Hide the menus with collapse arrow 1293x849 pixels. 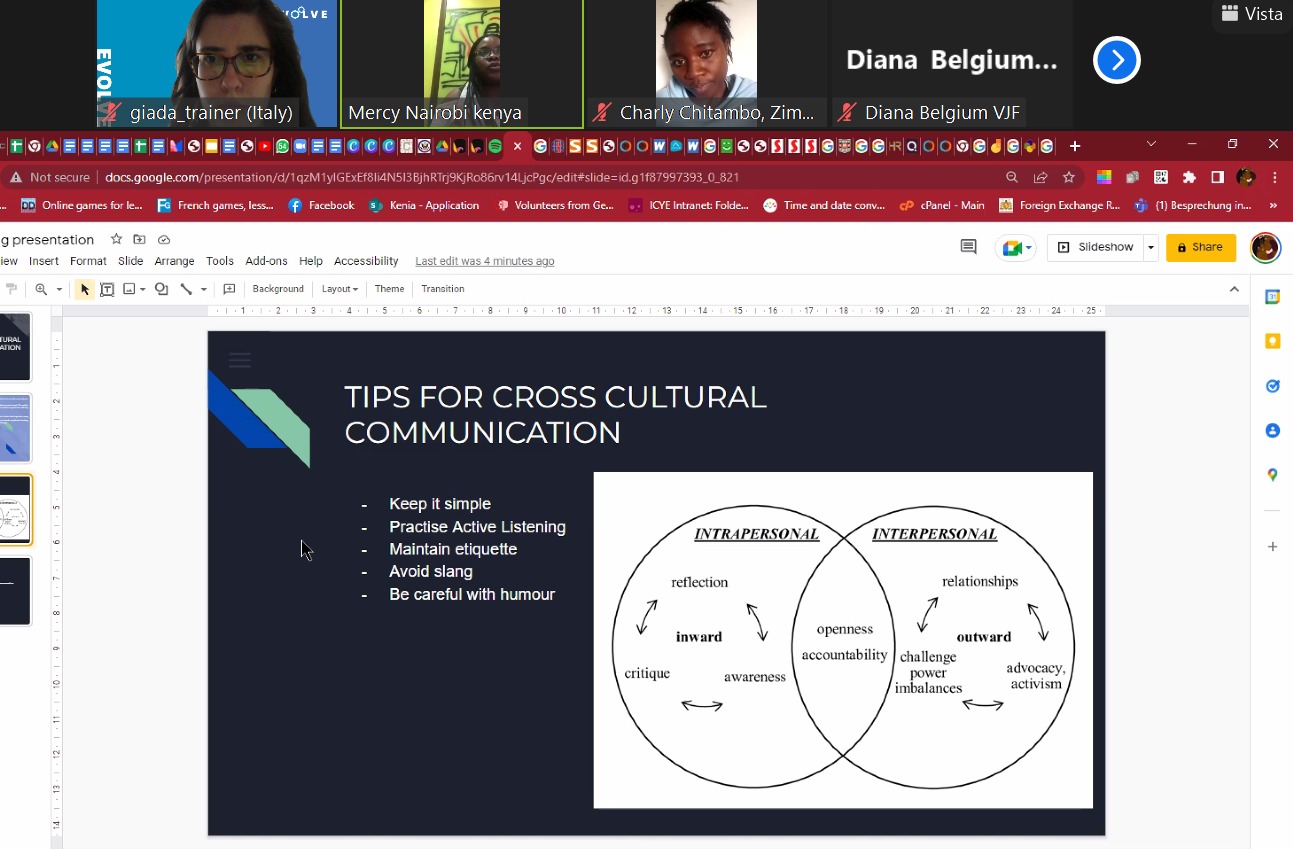1234,289
